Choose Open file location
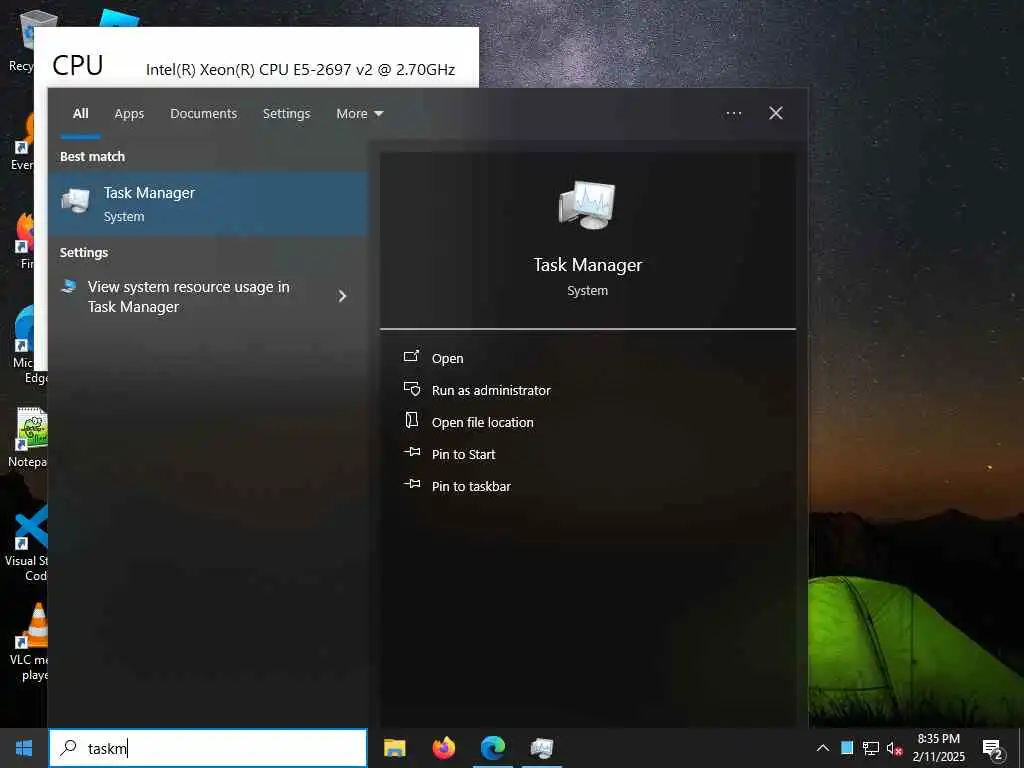This screenshot has width=1024, height=768. 483,423
